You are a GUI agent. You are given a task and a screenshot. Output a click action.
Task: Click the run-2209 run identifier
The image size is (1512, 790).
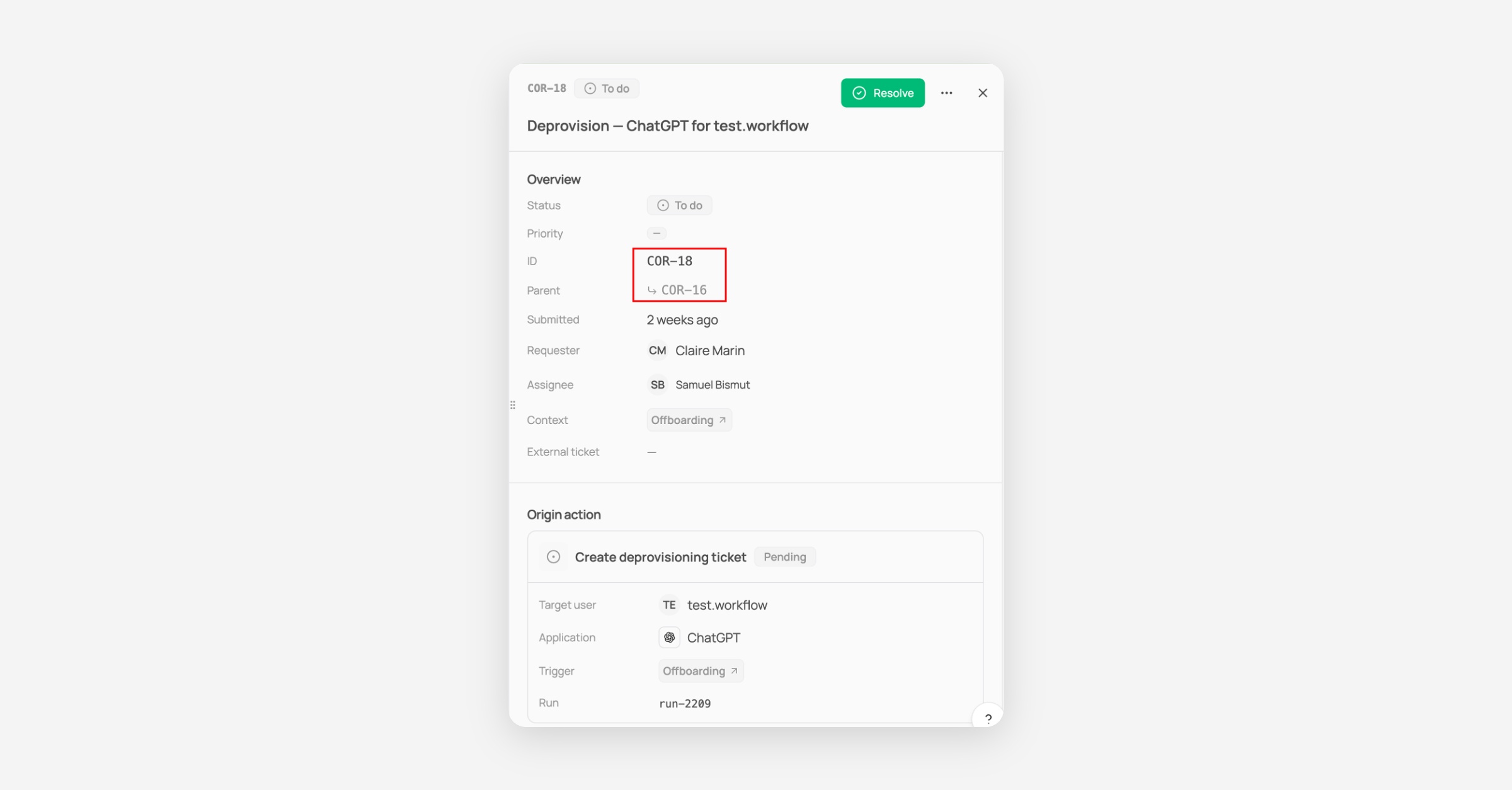(685, 704)
